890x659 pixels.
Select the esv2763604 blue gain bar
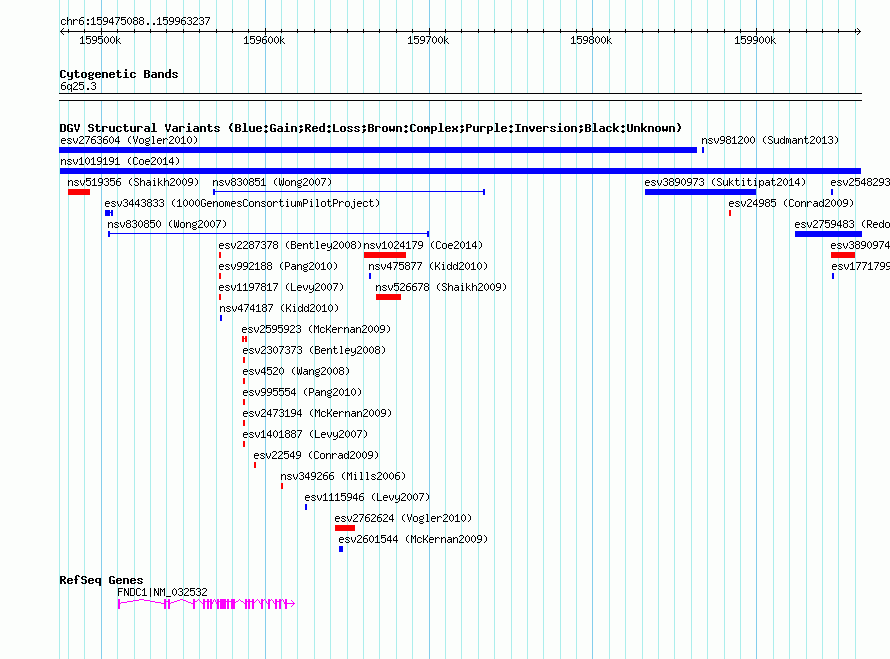tap(378, 150)
